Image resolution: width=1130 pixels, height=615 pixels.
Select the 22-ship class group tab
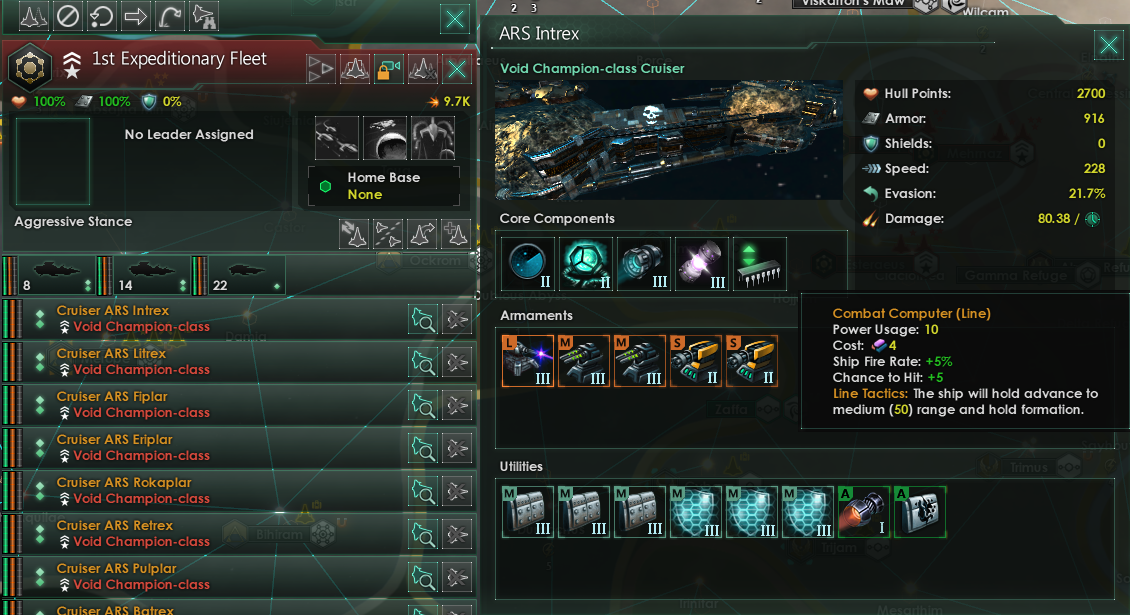(x=239, y=275)
